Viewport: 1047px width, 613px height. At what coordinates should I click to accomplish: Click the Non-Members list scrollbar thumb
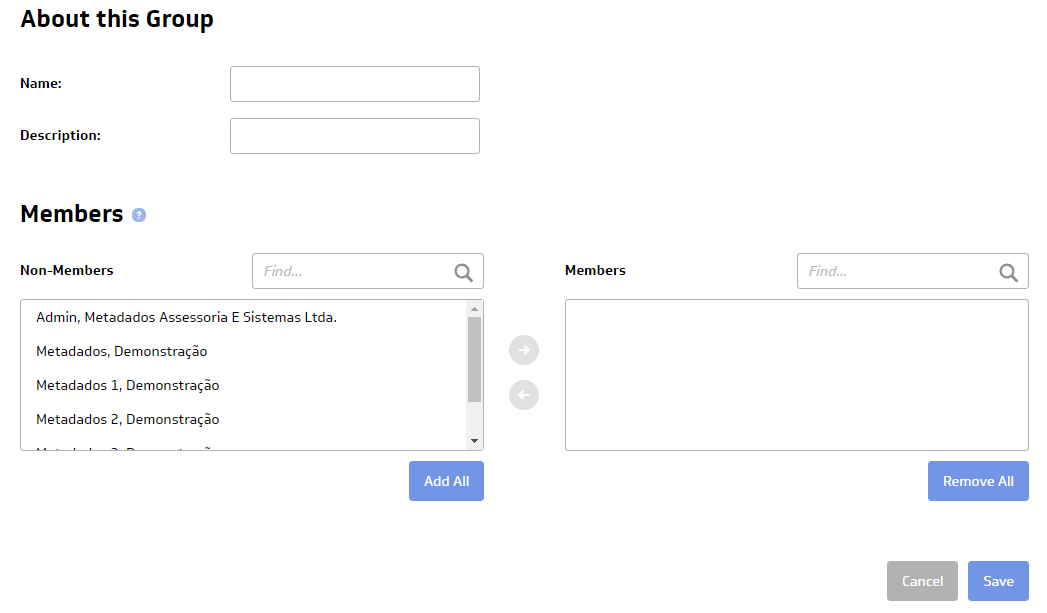(x=474, y=358)
